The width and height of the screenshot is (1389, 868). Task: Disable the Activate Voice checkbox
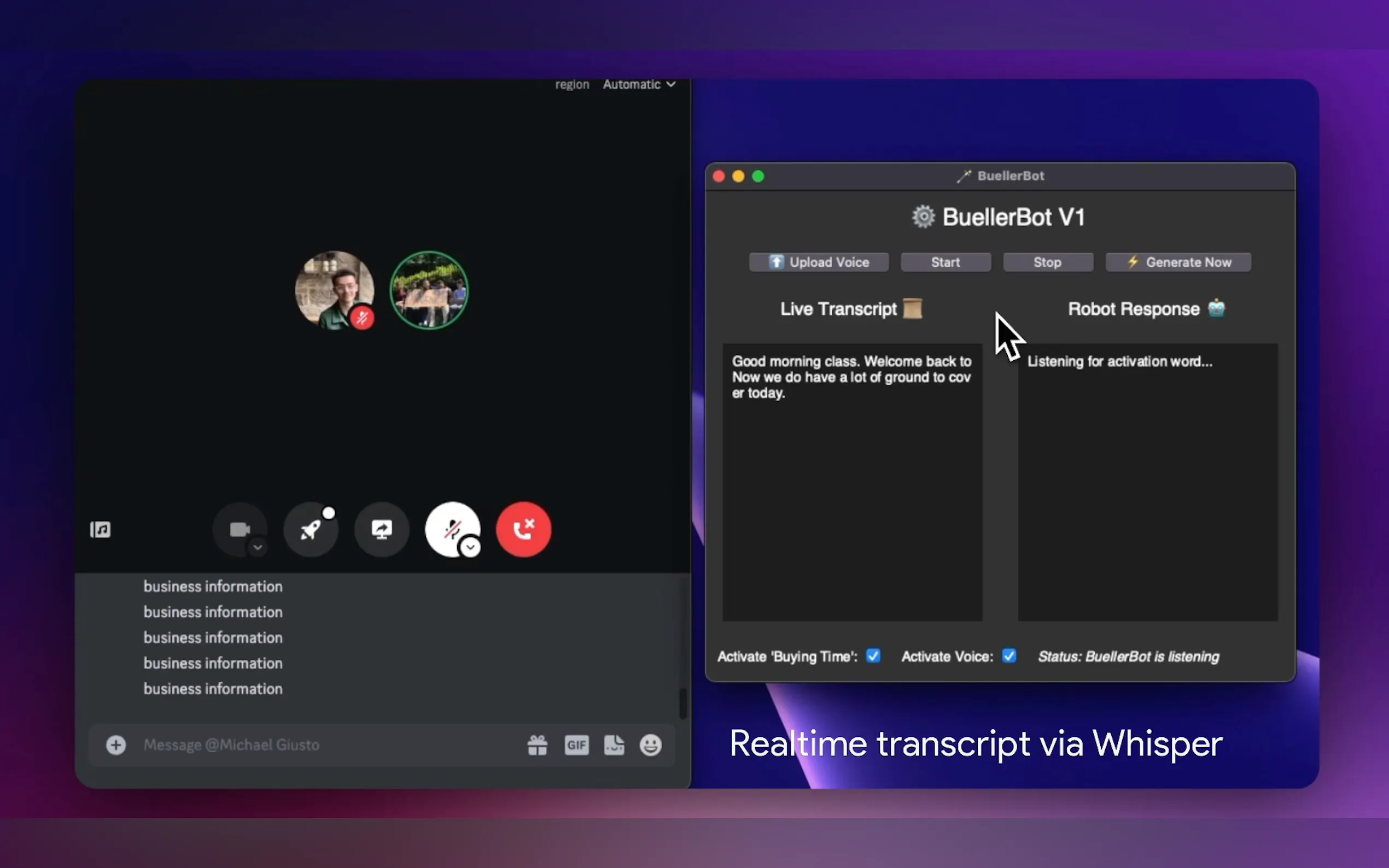click(1009, 655)
